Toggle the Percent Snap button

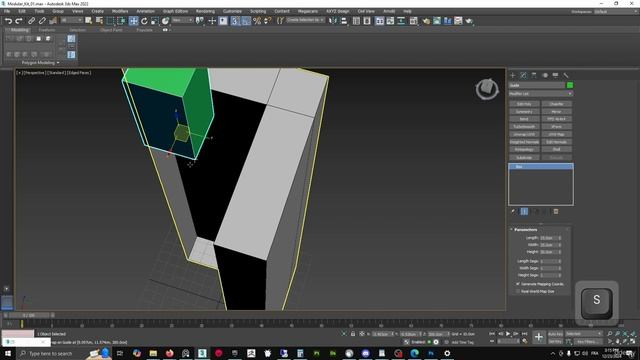click(x=257, y=20)
